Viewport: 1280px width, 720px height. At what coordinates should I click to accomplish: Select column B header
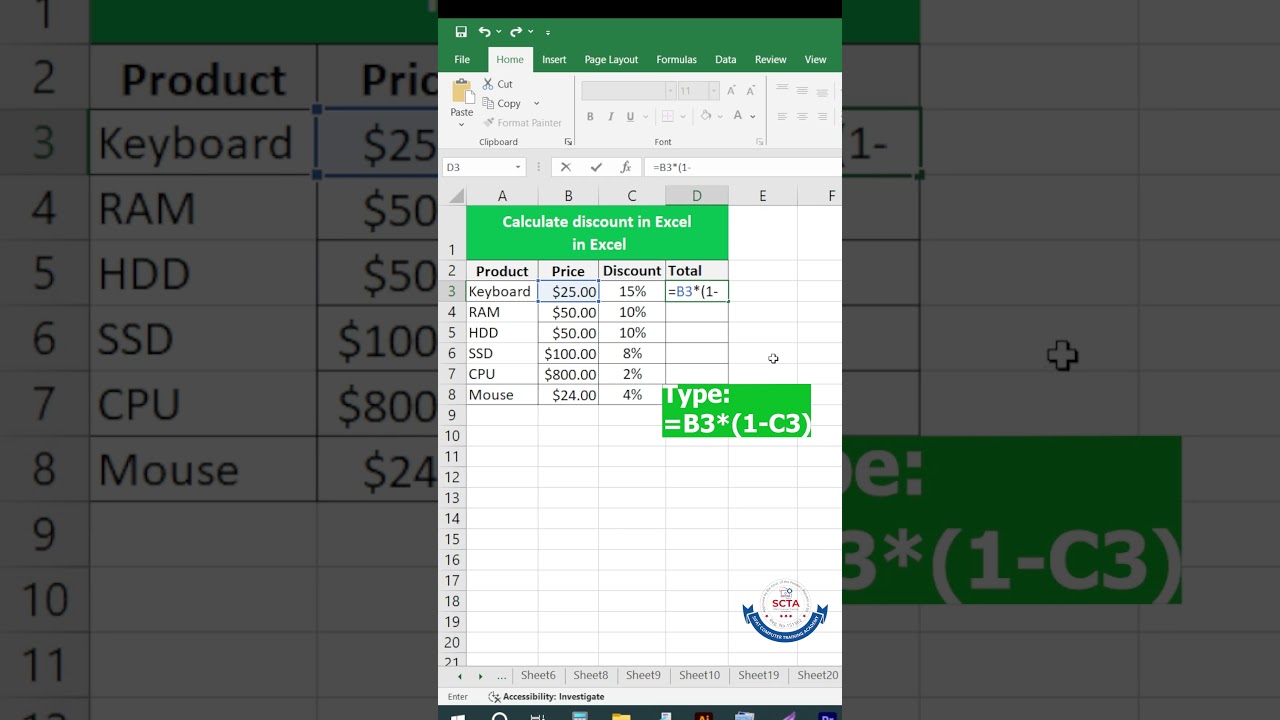click(568, 196)
